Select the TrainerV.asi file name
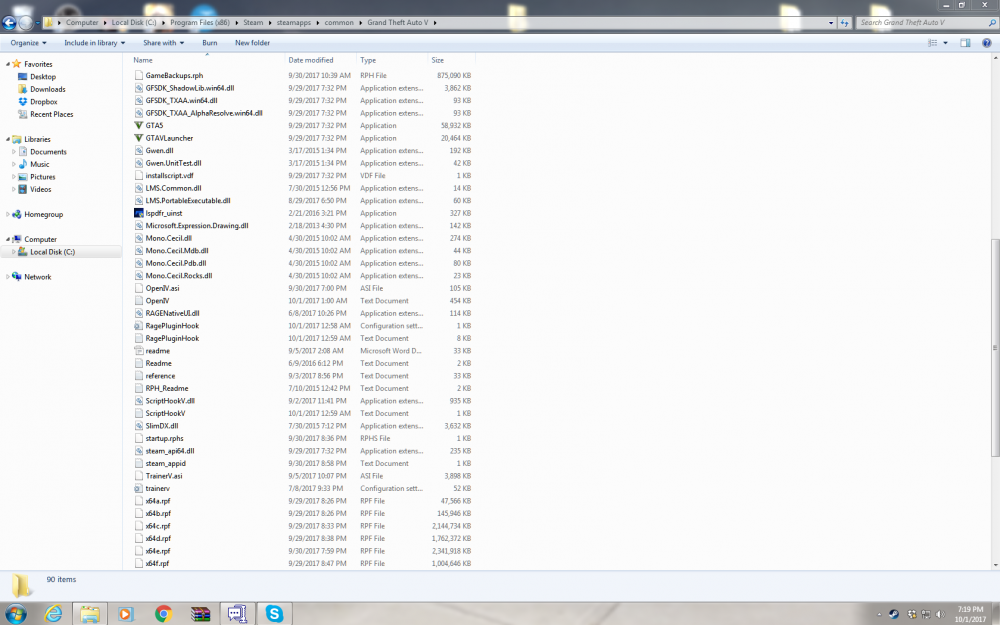The image size is (1000, 625). (x=164, y=476)
